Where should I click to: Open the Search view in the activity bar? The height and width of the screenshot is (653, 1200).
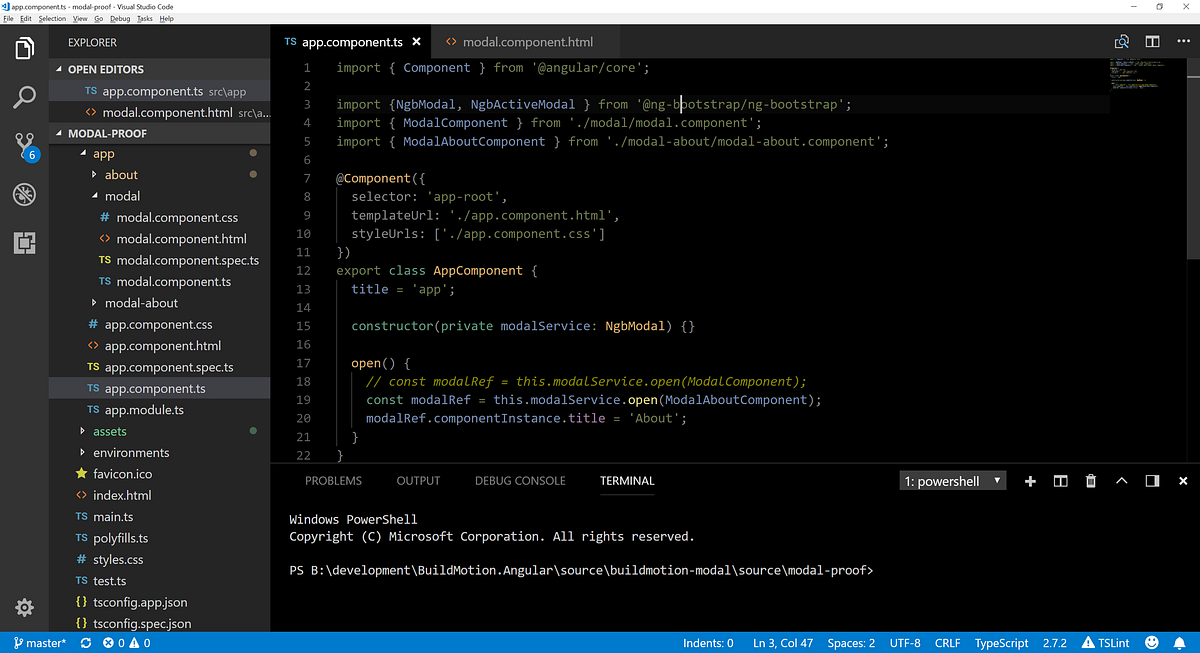click(24, 96)
